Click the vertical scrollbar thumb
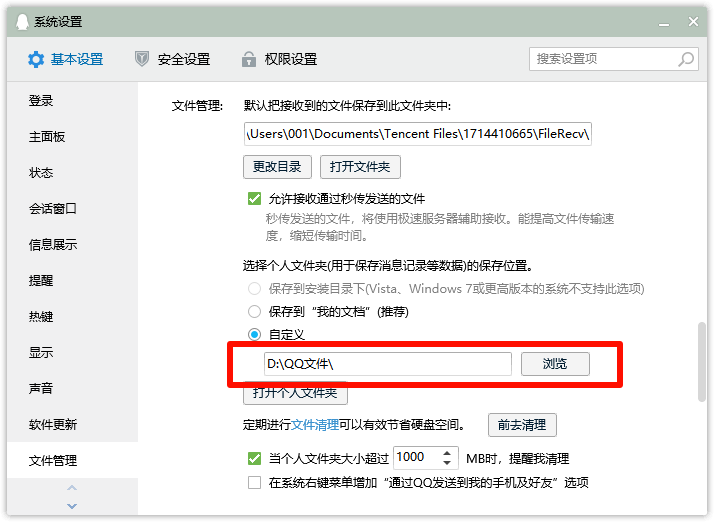This screenshot has width=714, height=522. pyautogui.click(x=702, y=362)
